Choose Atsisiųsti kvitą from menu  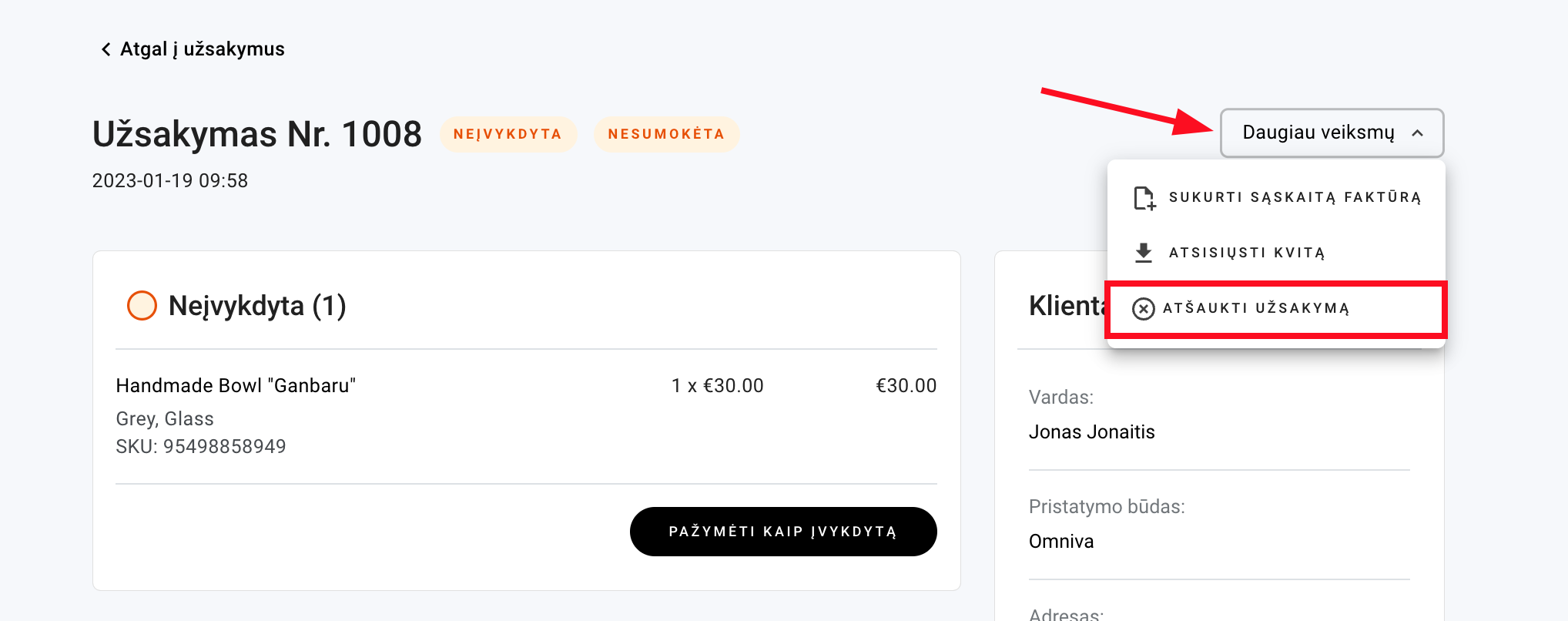pos(1276,253)
